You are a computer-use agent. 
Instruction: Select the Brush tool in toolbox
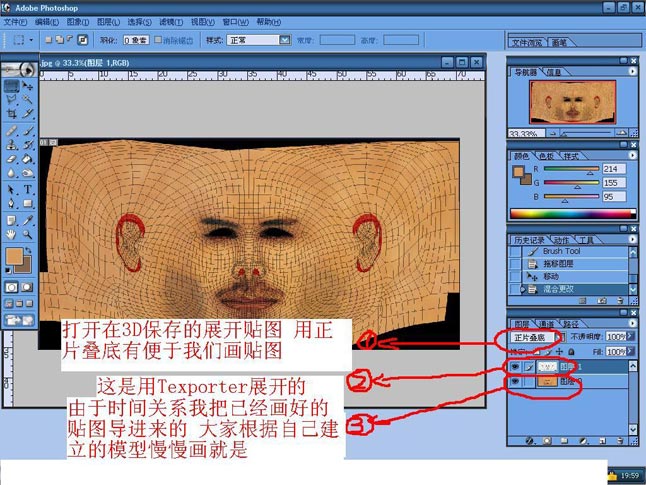[28, 131]
